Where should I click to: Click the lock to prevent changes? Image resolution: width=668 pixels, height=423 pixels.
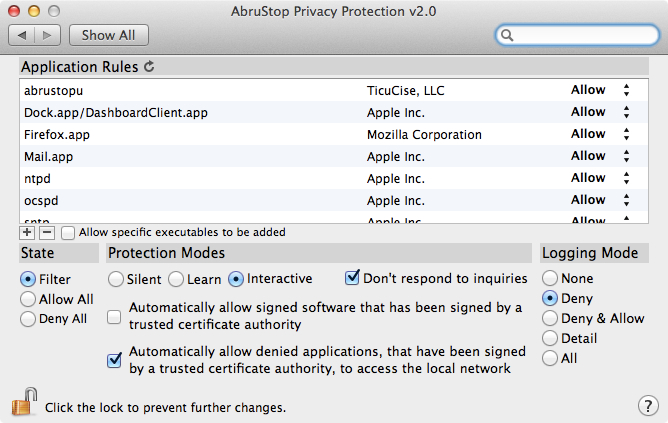[24, 401]
